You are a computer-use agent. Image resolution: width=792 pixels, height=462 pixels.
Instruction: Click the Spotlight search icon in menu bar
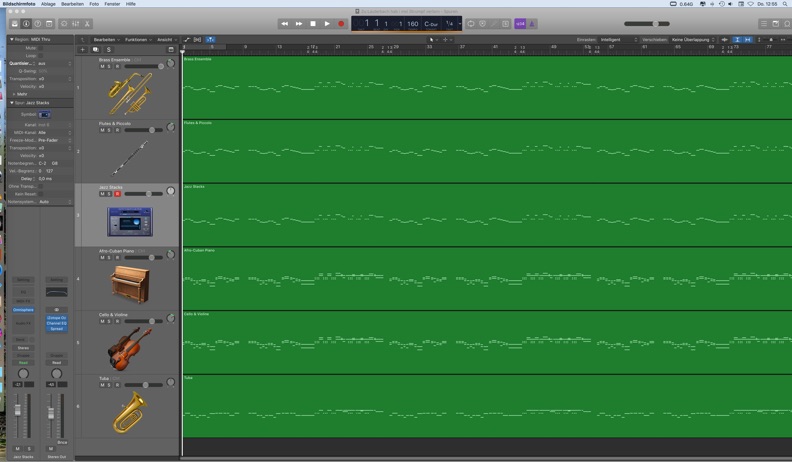pos(785,4)
